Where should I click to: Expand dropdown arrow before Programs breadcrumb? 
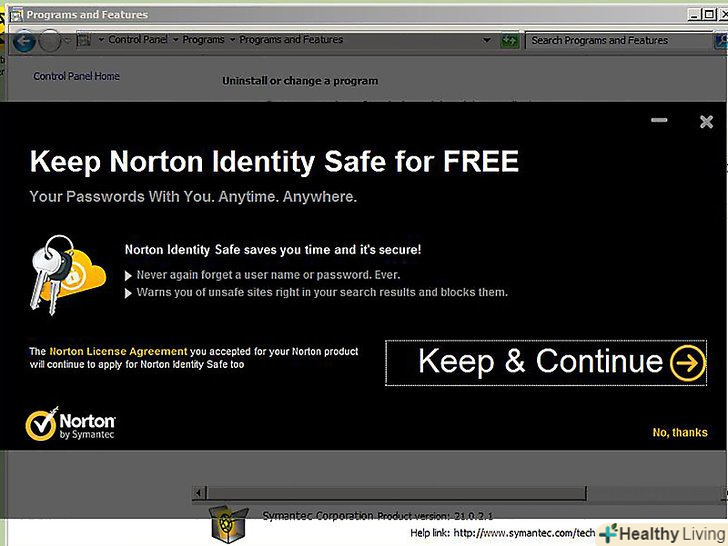point(176,40)
